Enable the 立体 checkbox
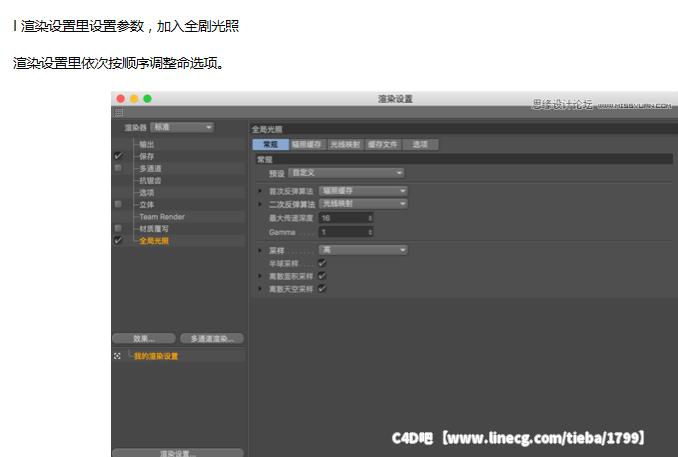Image resolution: width=678 pixels, height=457 pixels. 118,204
